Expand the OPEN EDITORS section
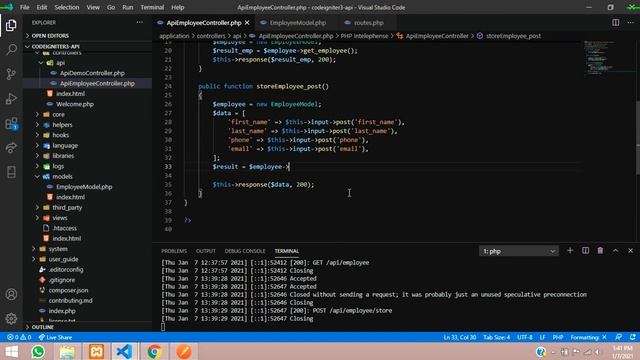This screenshot has height=360, width=640. [87, 36]
